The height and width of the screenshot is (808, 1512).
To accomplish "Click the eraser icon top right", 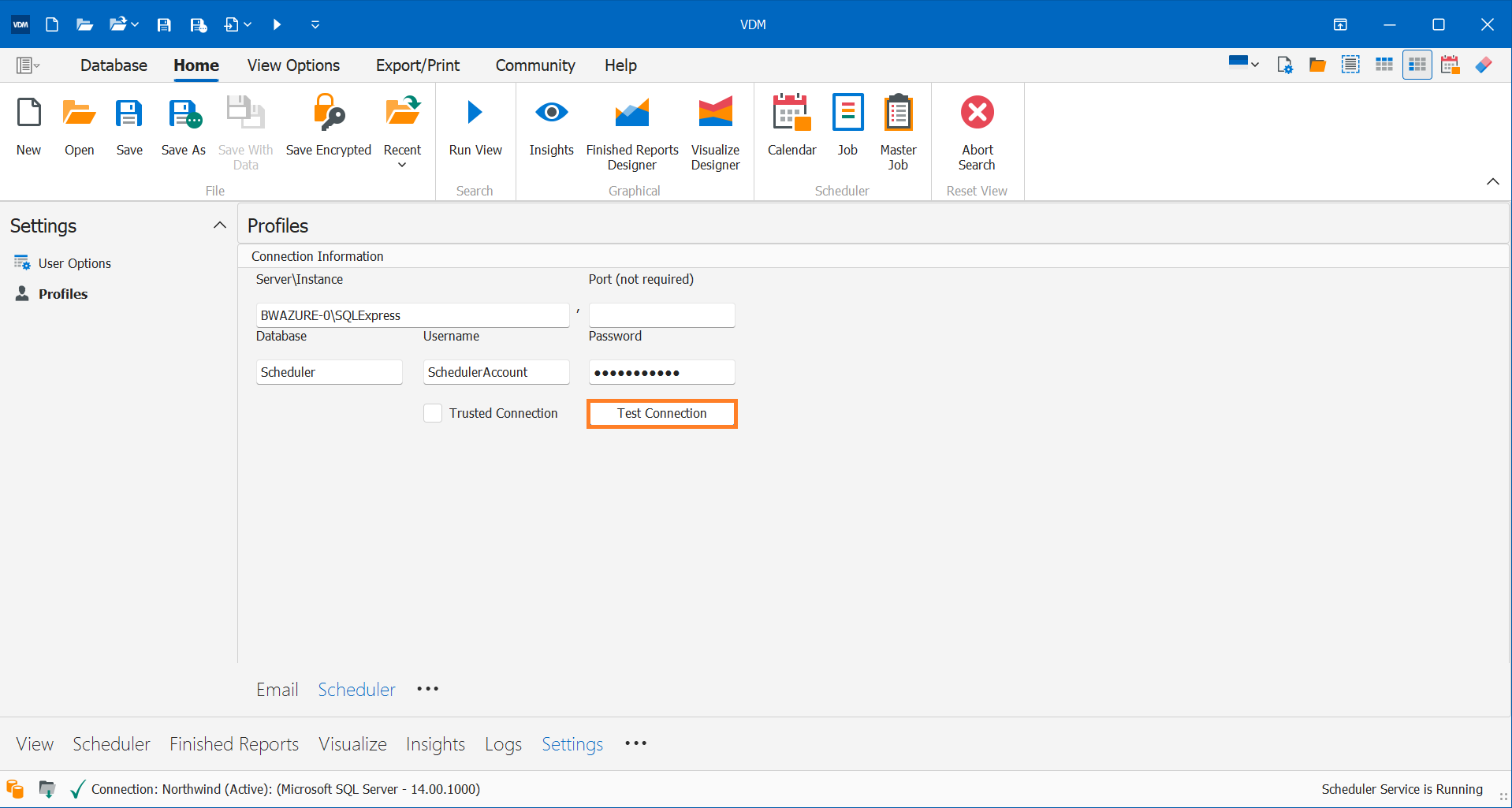I will click(x=1484, y=65).
